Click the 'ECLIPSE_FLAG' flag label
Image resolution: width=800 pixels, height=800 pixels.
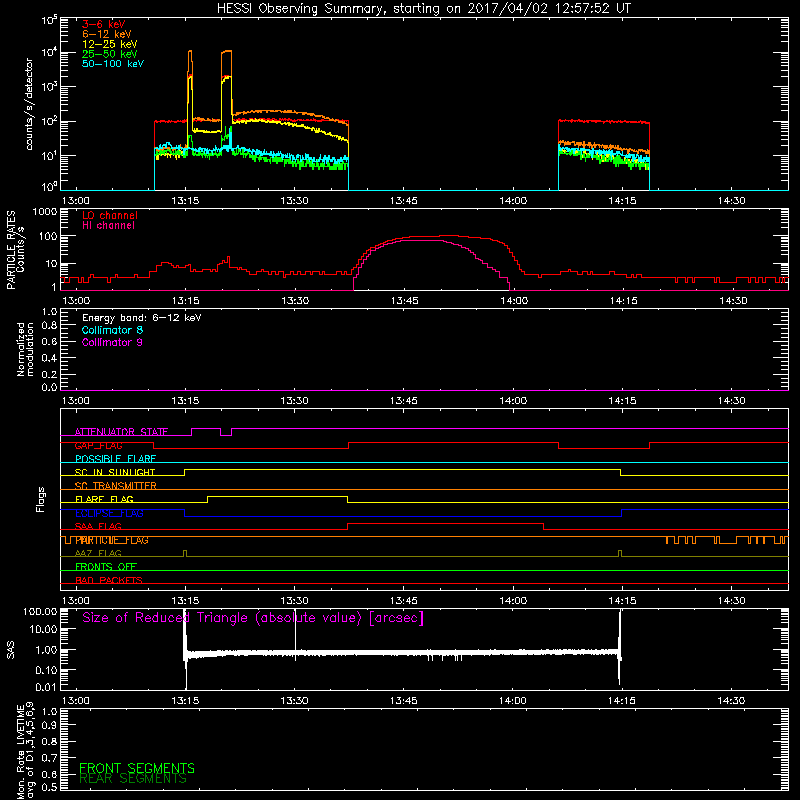[109, 513]
